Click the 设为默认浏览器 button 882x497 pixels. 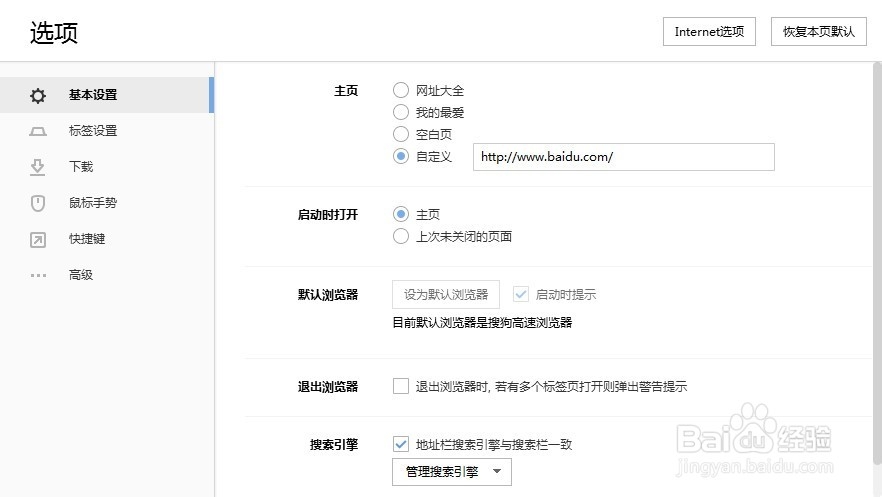tap(446, 294)
